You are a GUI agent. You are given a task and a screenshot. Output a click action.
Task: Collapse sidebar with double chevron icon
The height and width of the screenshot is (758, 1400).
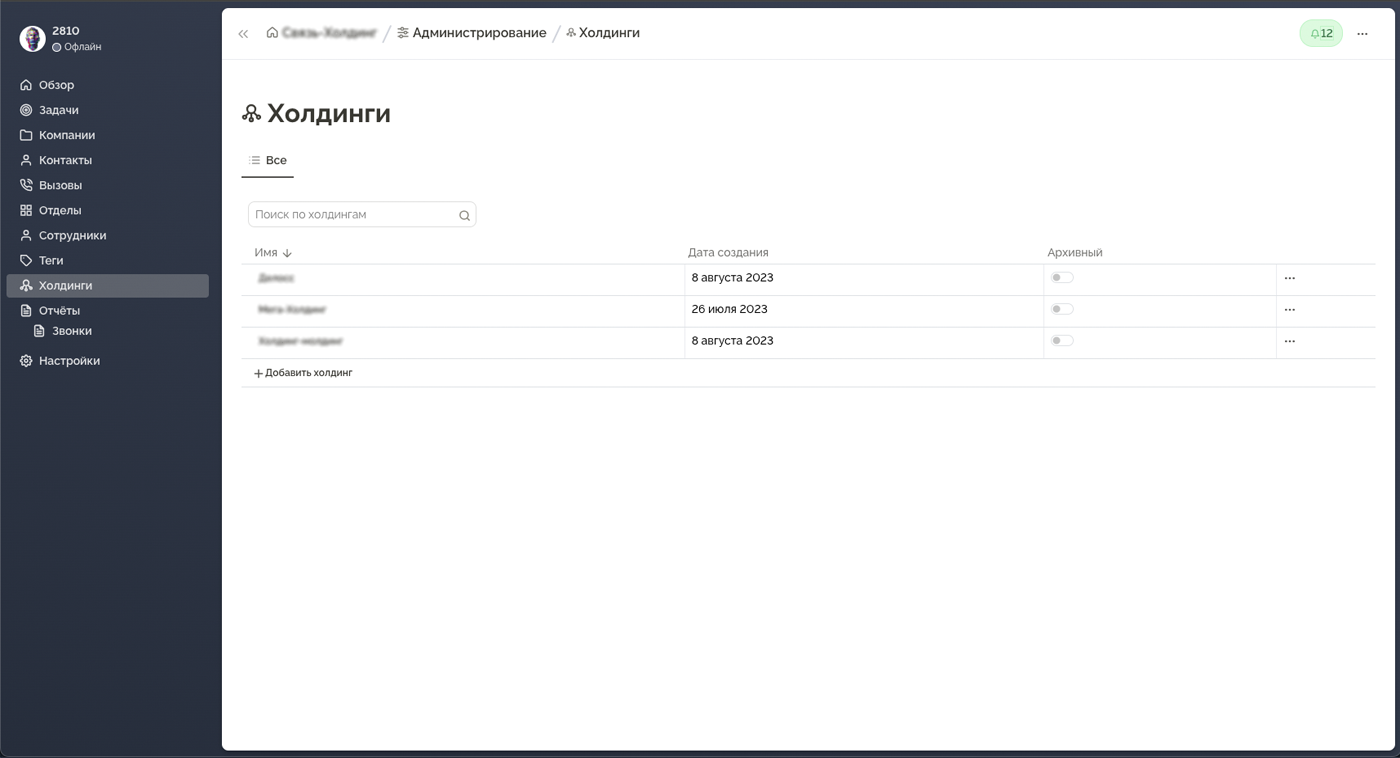[x=243, y=34]
